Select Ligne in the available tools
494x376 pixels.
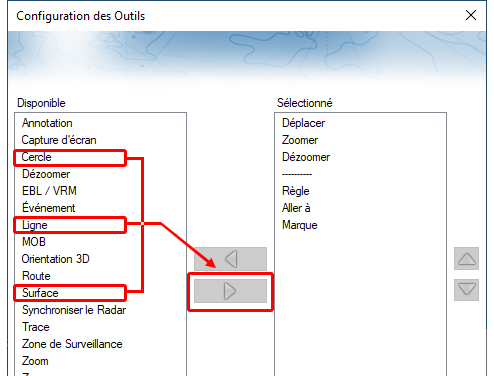pos(35,225)
